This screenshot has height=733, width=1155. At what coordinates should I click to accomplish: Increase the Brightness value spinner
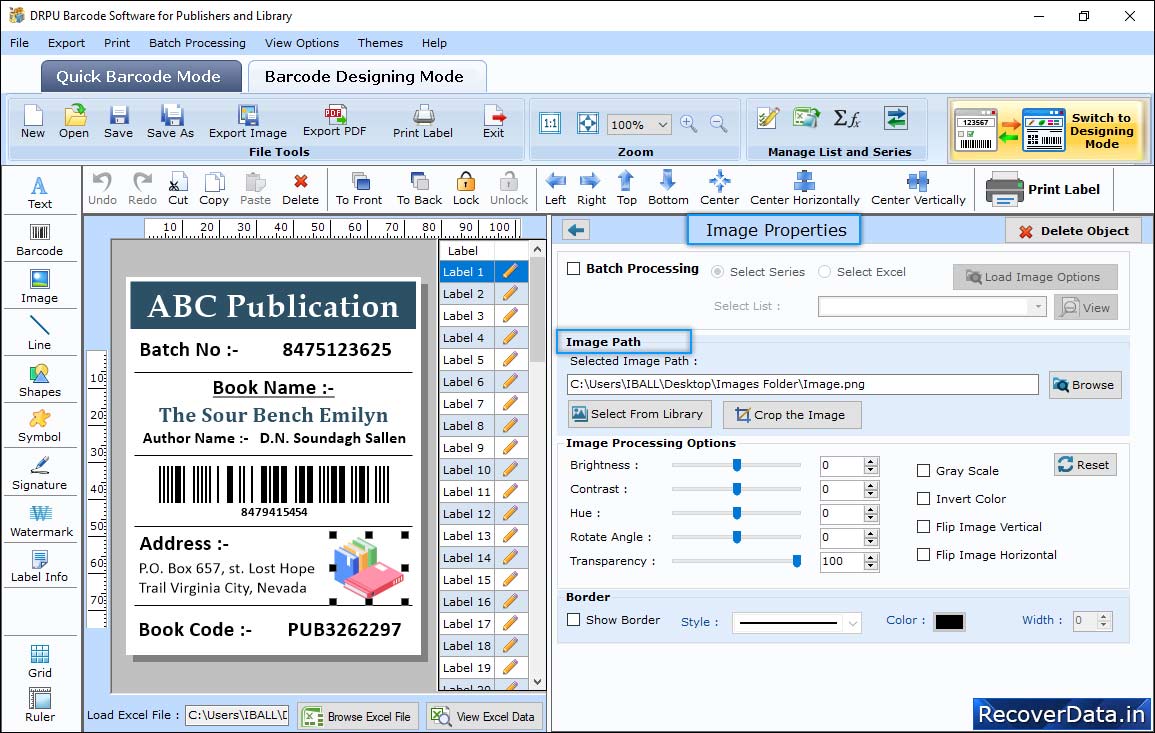(x=871, y=462)
